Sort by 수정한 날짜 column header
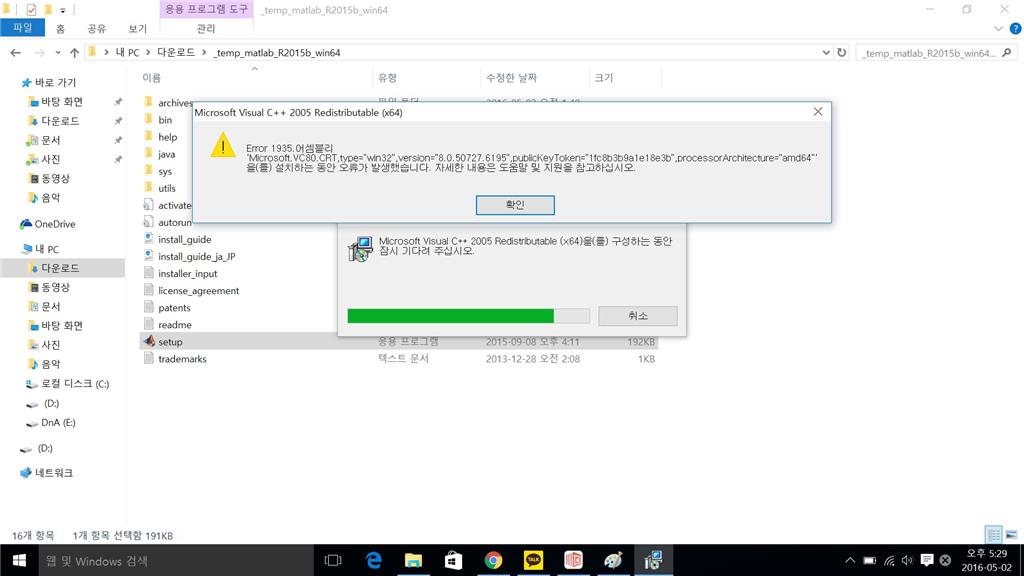Viewport: 1024px width, 576px height. (511, 78)
